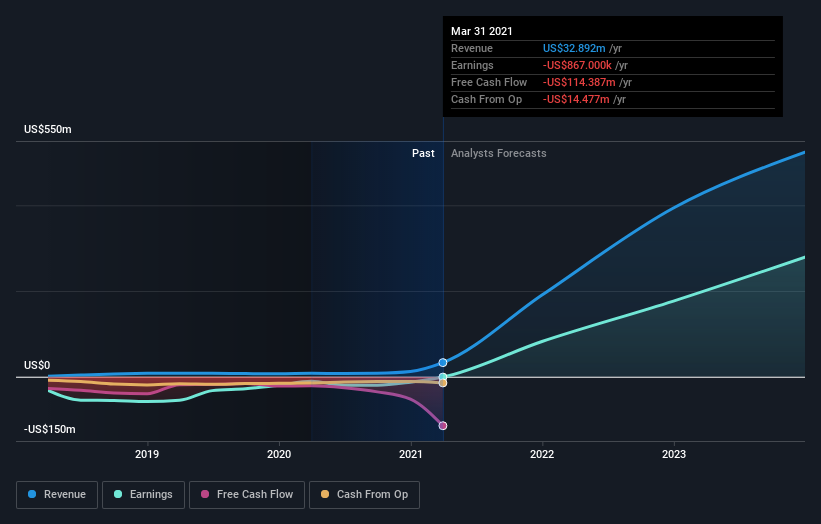Click the 2019 x-axis label
The height and width of the screenshot is (524, 821).
(x=147, y=454)
